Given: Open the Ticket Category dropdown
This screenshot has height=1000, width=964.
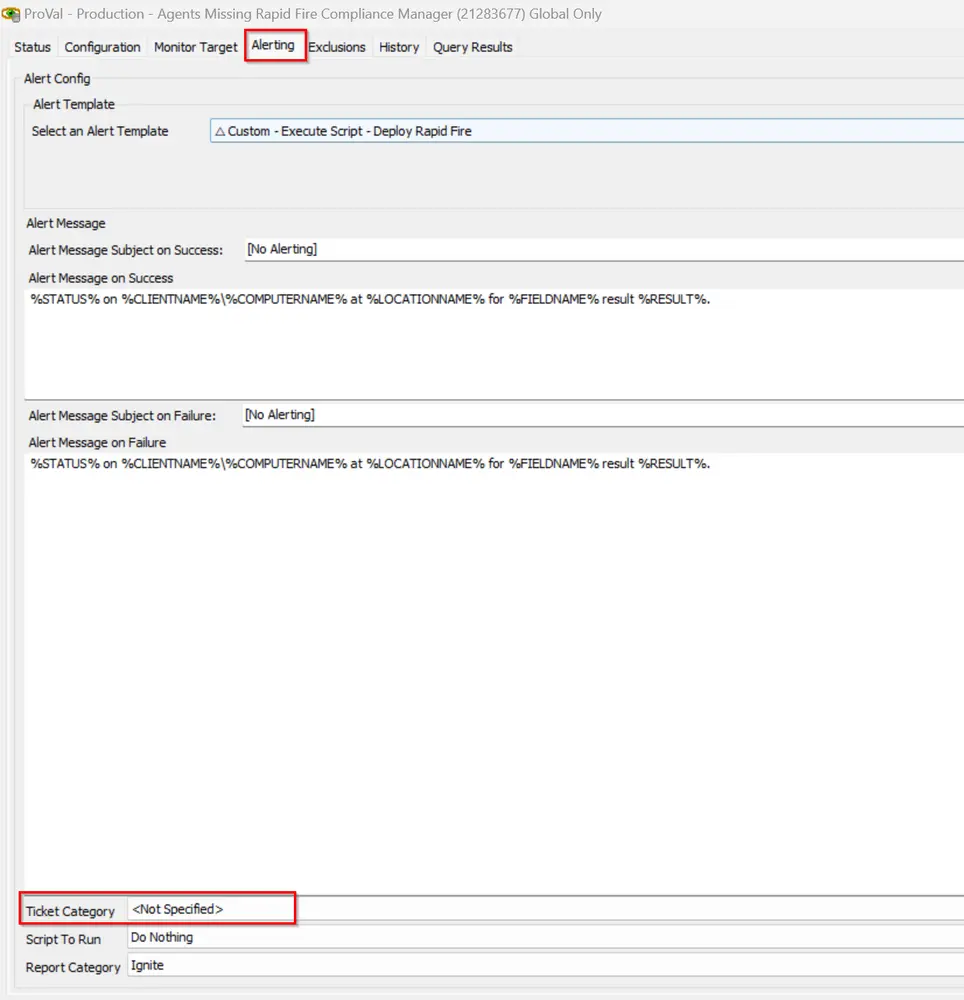Looking at the screenshot, I should (546, 909).
